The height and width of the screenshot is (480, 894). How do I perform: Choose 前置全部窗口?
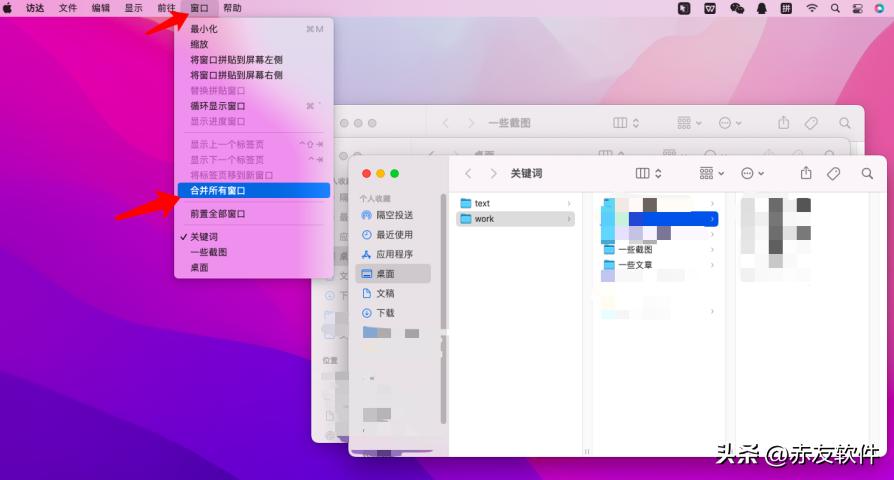click(254, 214)
